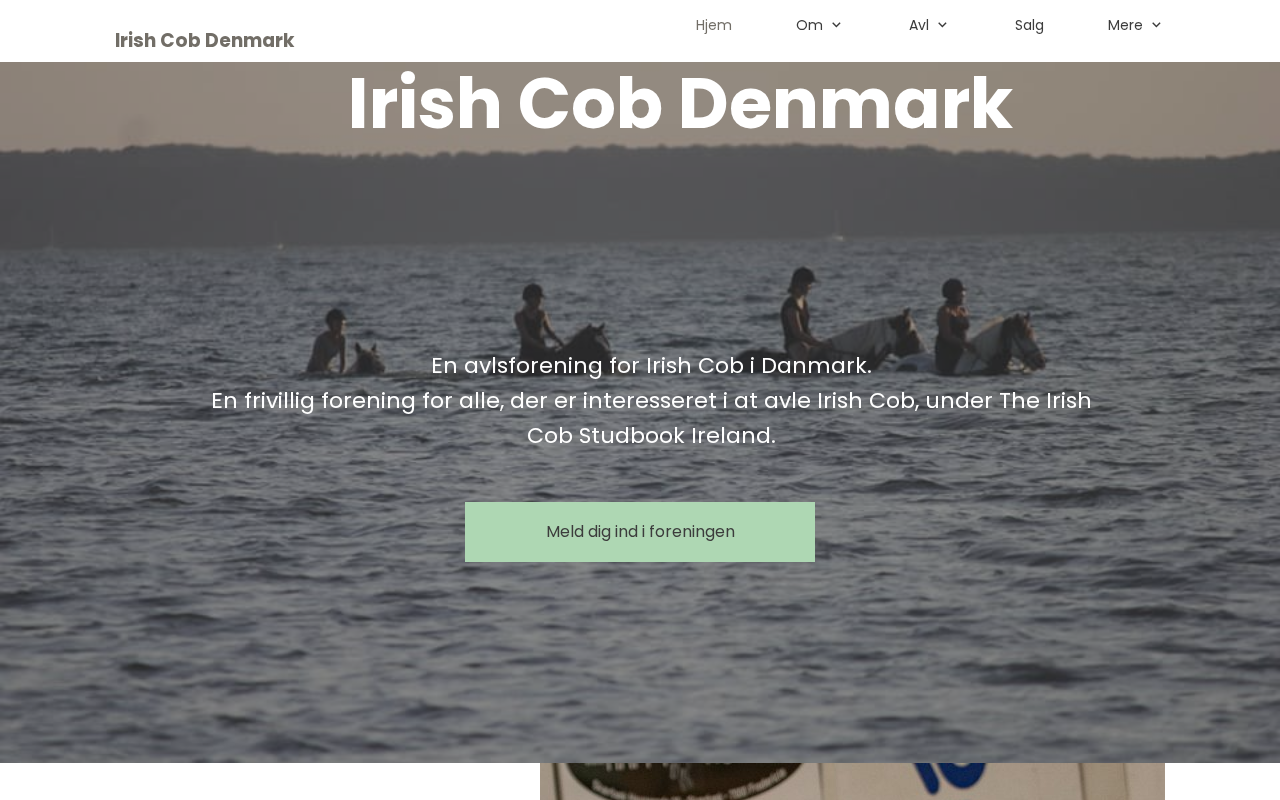Click the sentence starting 'En frivillig forening for alle'

click(651, 418)
